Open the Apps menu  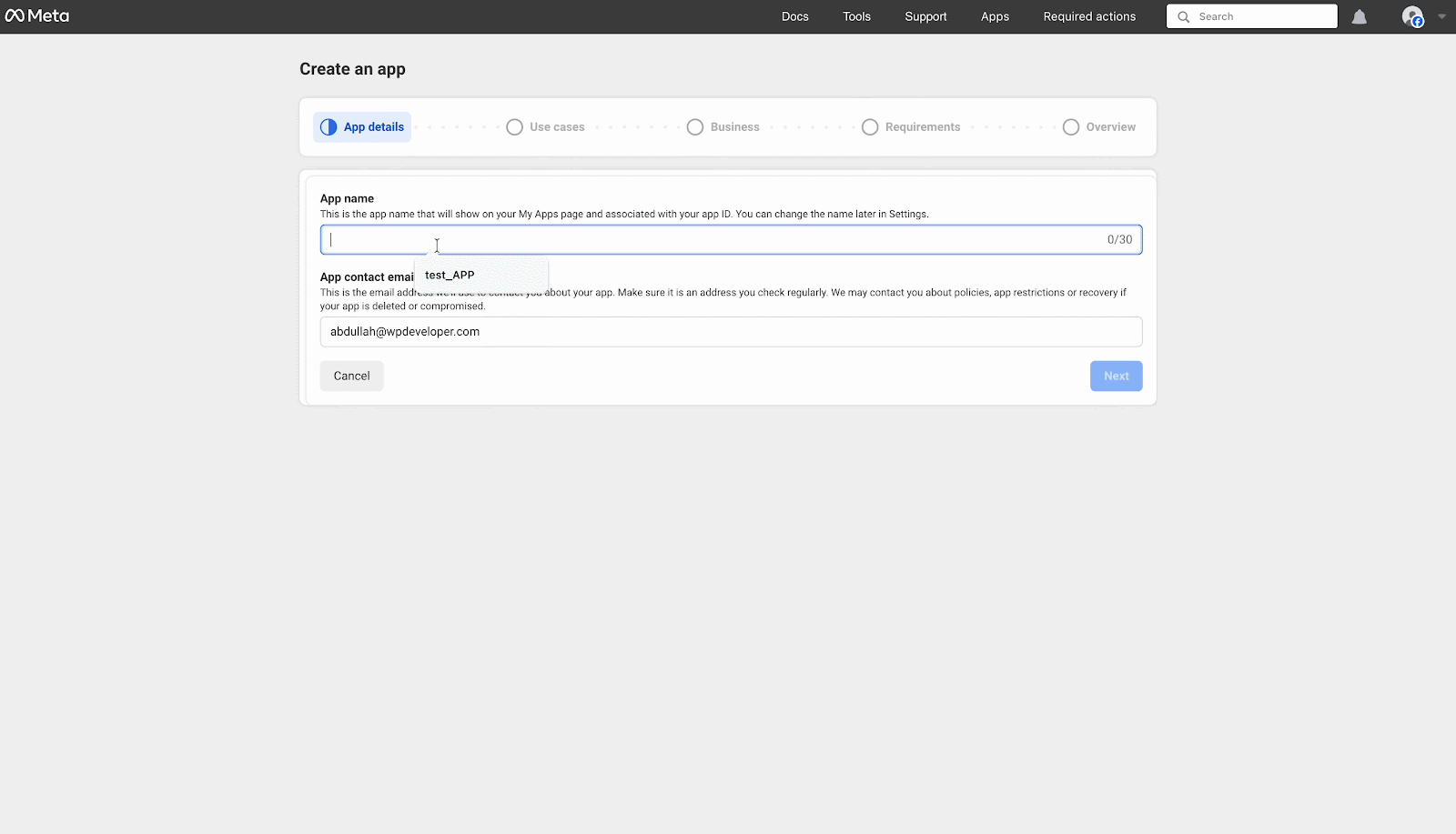(994, 15)
